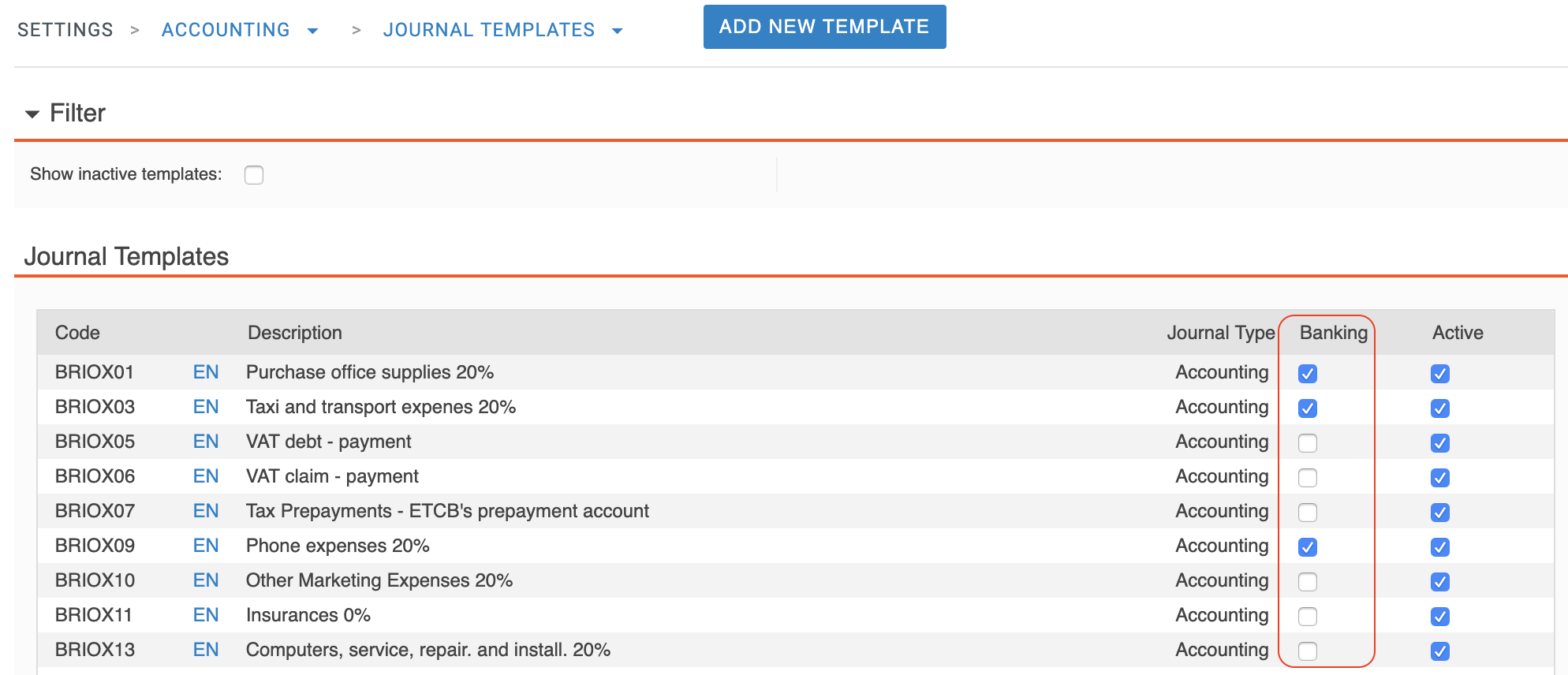Click description VAT debt - payment
This screenshot has width=1568, height=675.
[329, 442]
